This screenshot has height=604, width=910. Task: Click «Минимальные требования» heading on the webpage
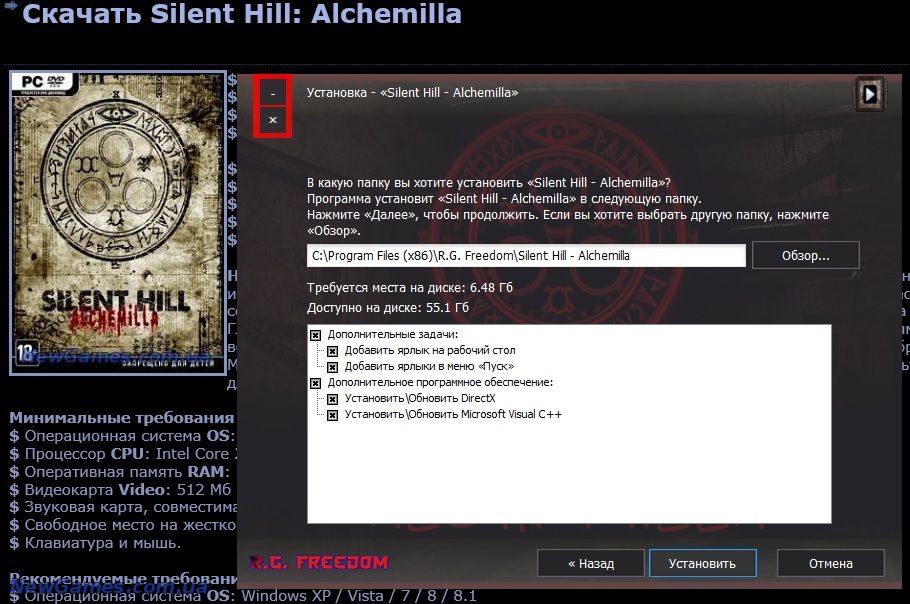point(122,418)
